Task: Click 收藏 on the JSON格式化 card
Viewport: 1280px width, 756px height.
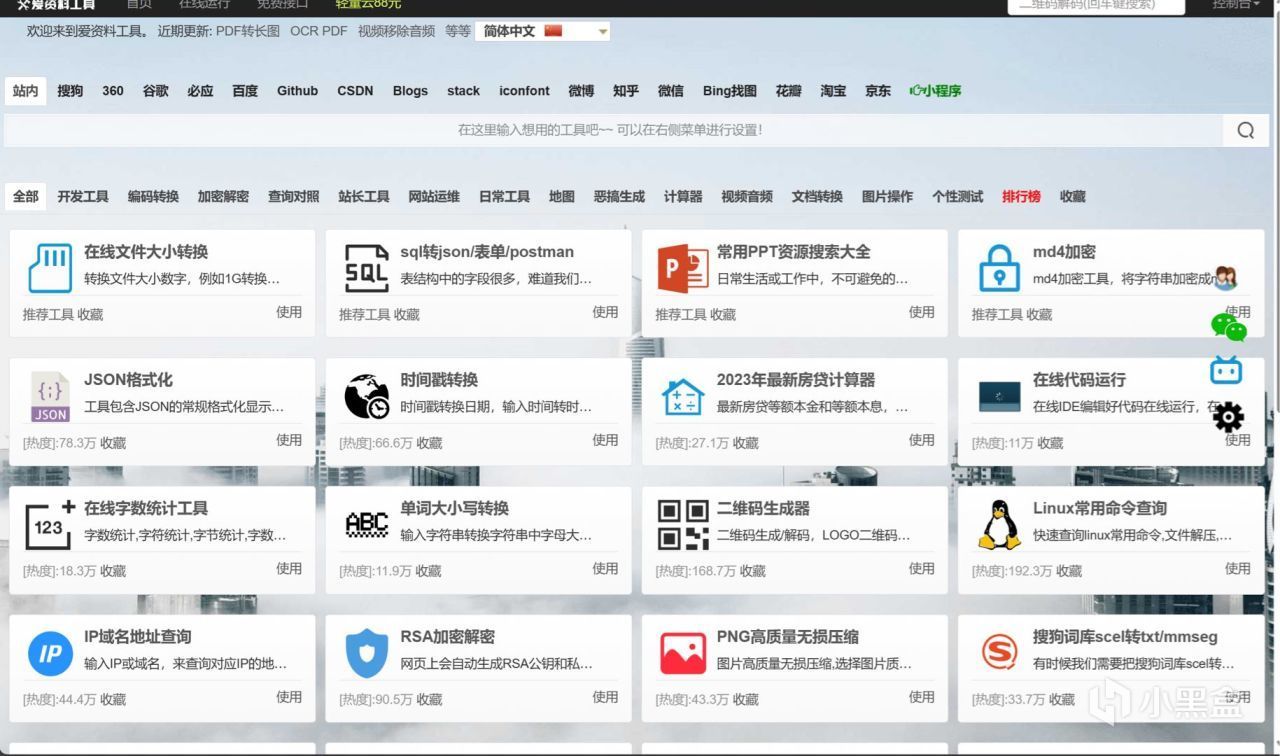Action: tap(113, 443)
